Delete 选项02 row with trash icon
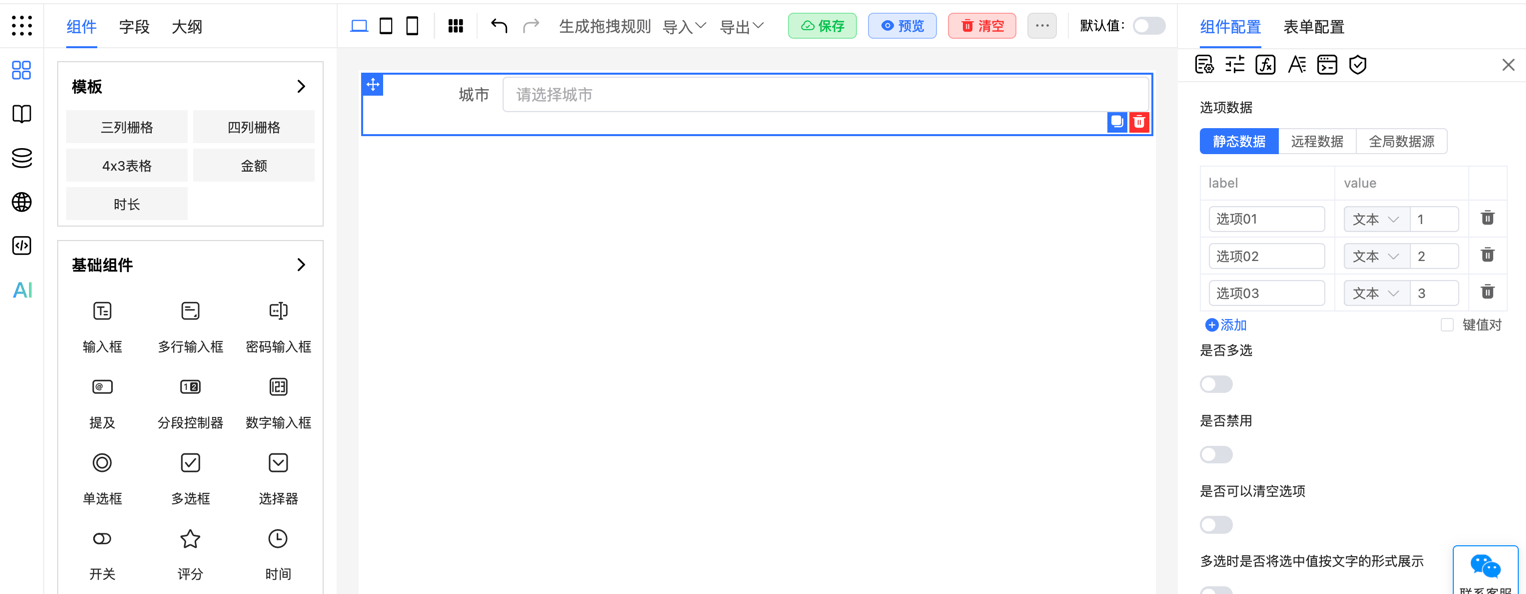This screenshot has width=1526, height=594. pyautogui.click(x=1487, y=255)
